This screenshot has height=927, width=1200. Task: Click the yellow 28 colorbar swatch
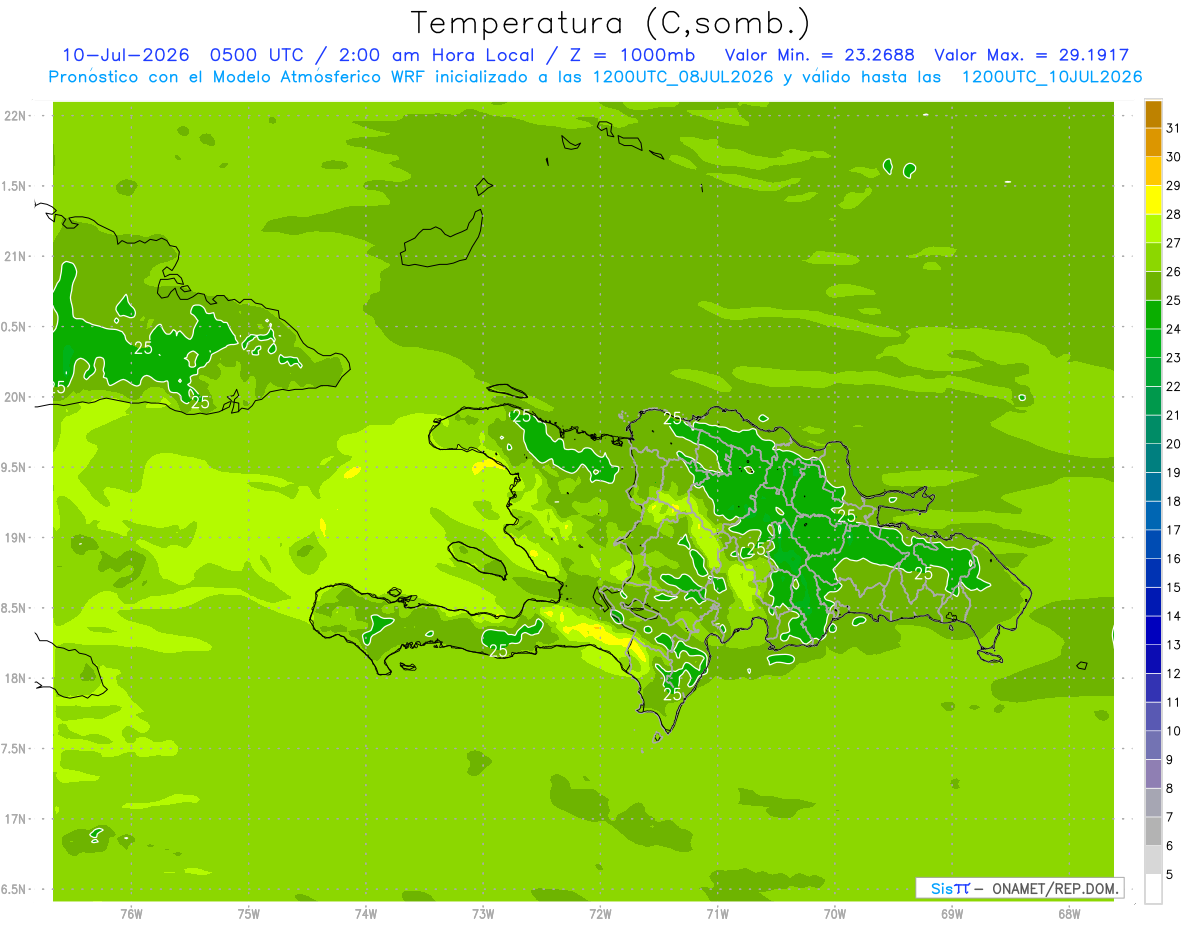click(1153, 200)
